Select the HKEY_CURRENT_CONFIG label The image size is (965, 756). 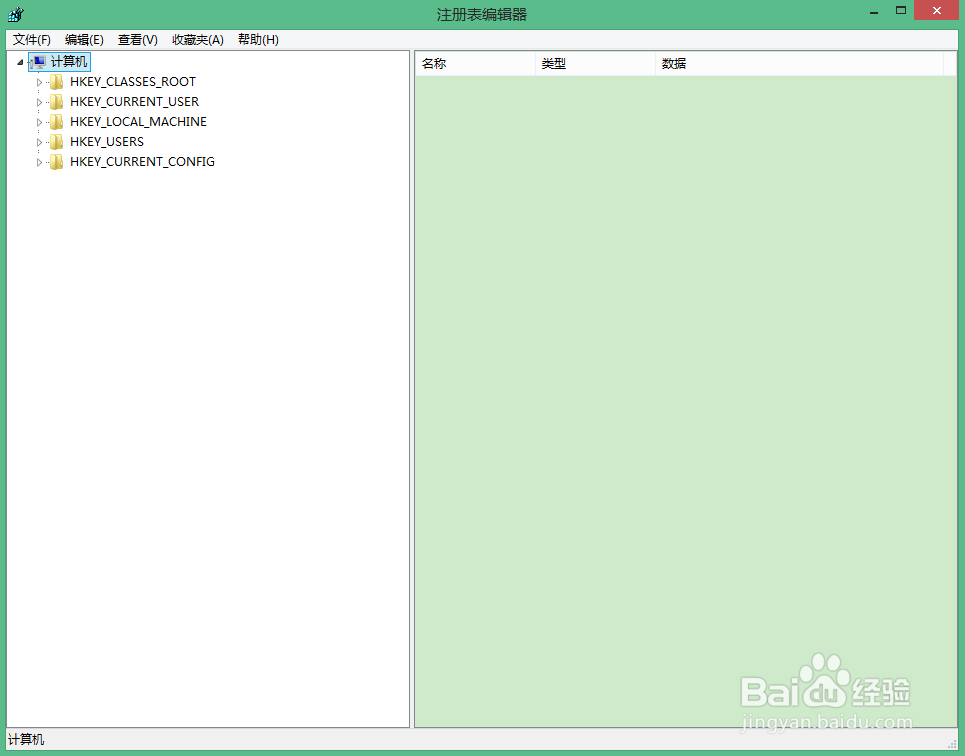[142, 162]
